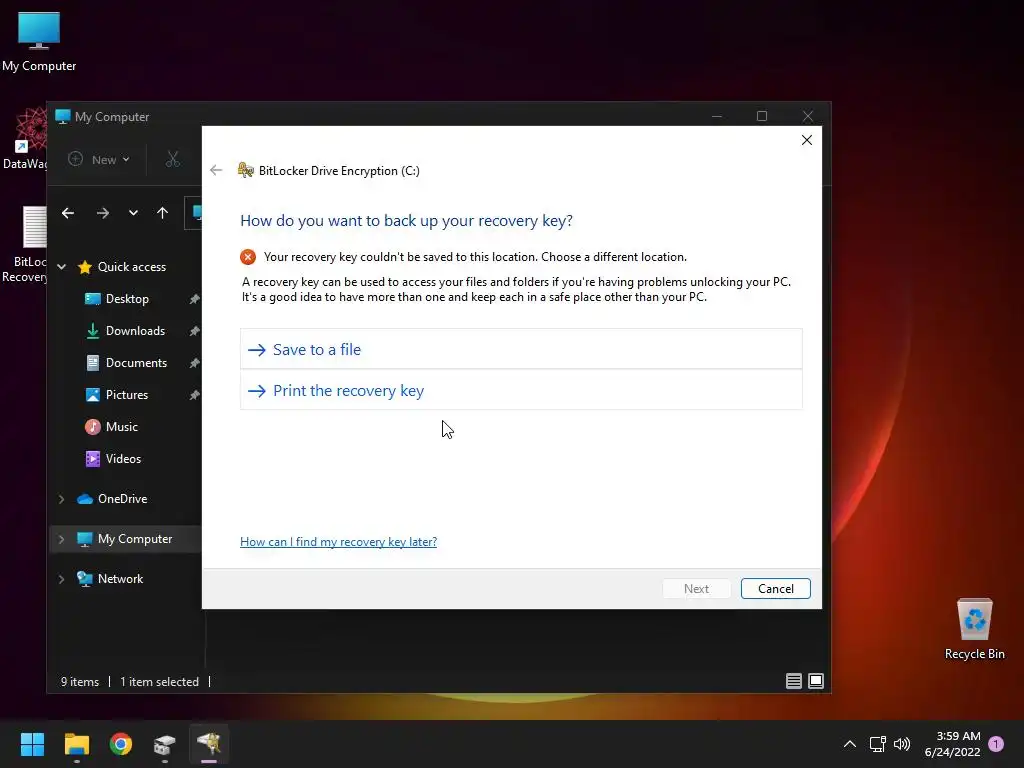Viewport: 1024px width, 768px height.
Task: Open the New menu in My Computer window
Action: (x=99, y=159)
